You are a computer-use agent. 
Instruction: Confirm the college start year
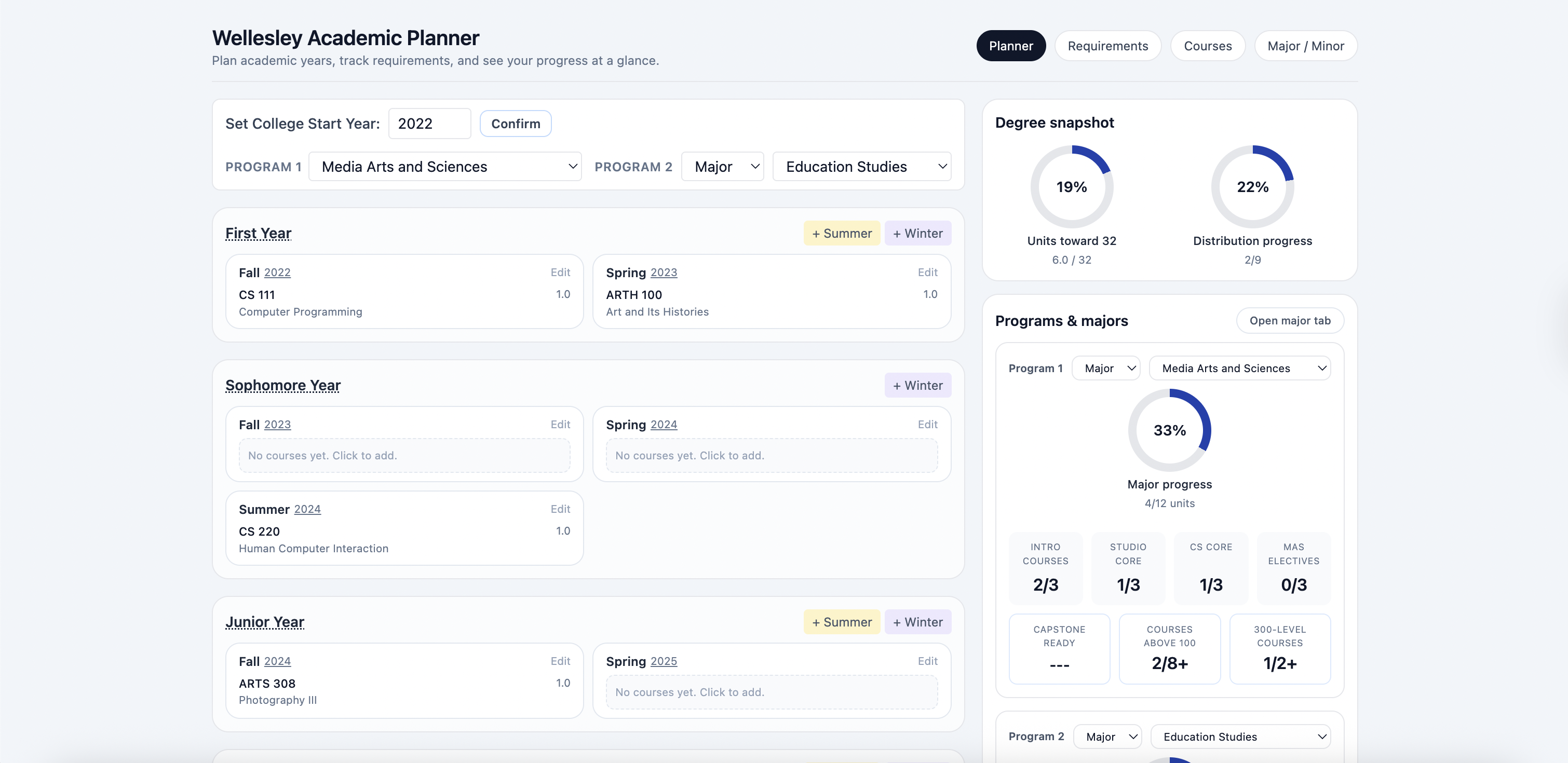[x=516, y=124]
